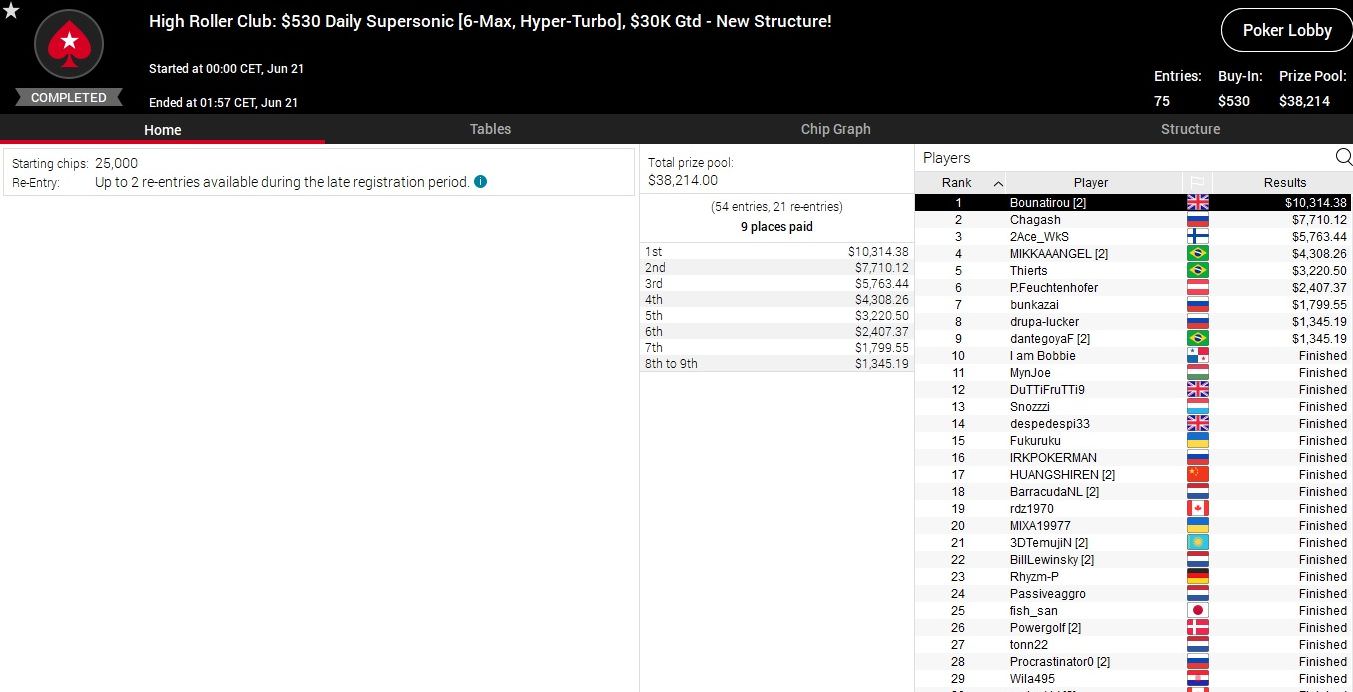The height and width of the screenshot is (692, 1353).
Task: Click the PokerStars red spade logo
Action: [x=69, y=44]
